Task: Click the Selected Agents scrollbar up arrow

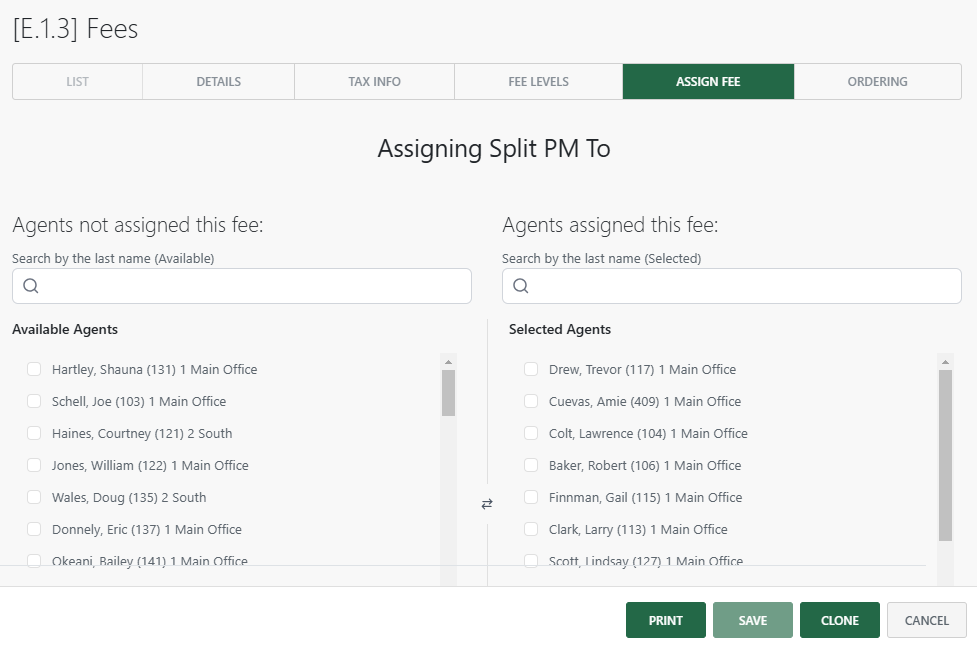Action: [x=945, y=362]
